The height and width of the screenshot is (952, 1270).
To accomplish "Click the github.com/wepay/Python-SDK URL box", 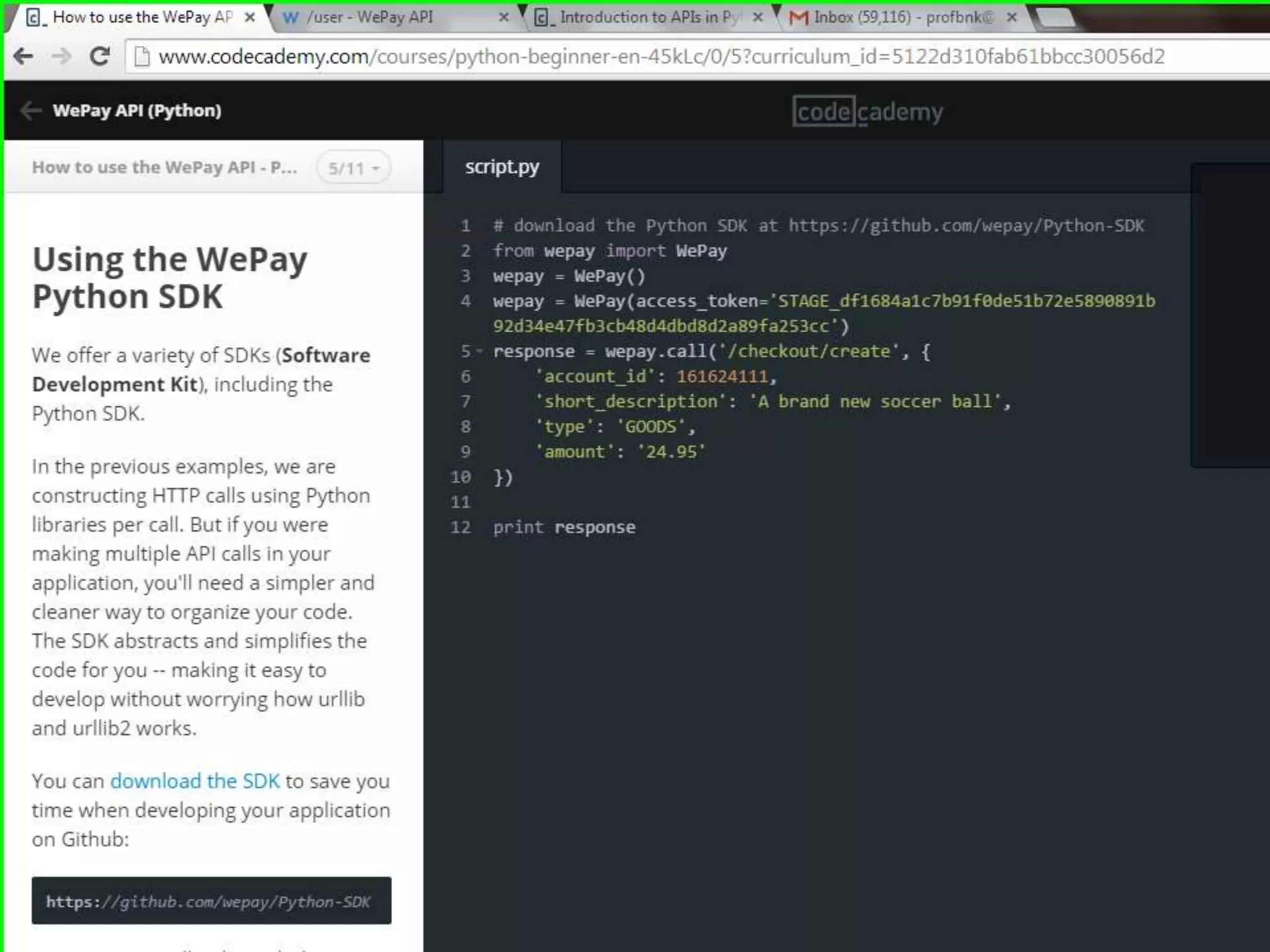I will [211, 901].
